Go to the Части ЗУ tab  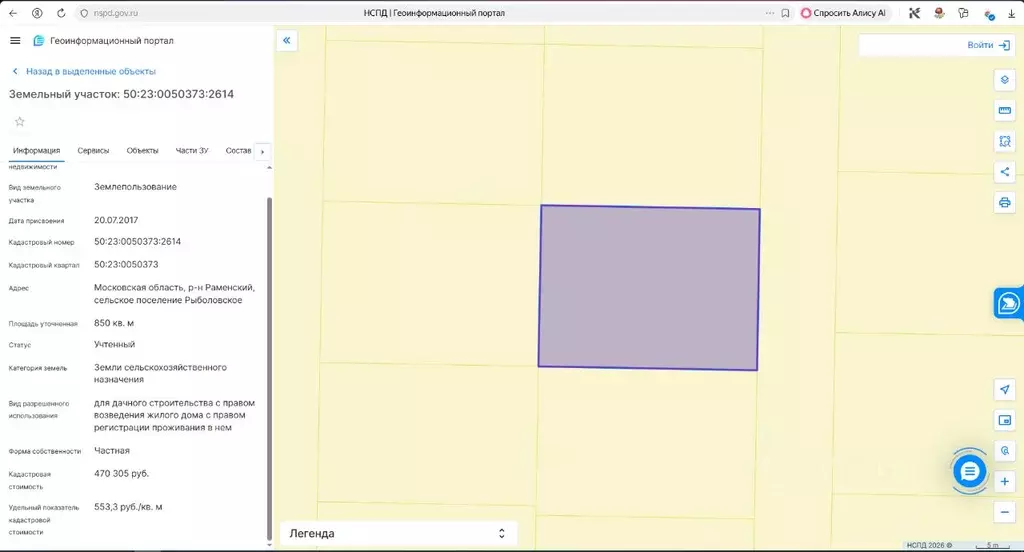click(191, 151)
